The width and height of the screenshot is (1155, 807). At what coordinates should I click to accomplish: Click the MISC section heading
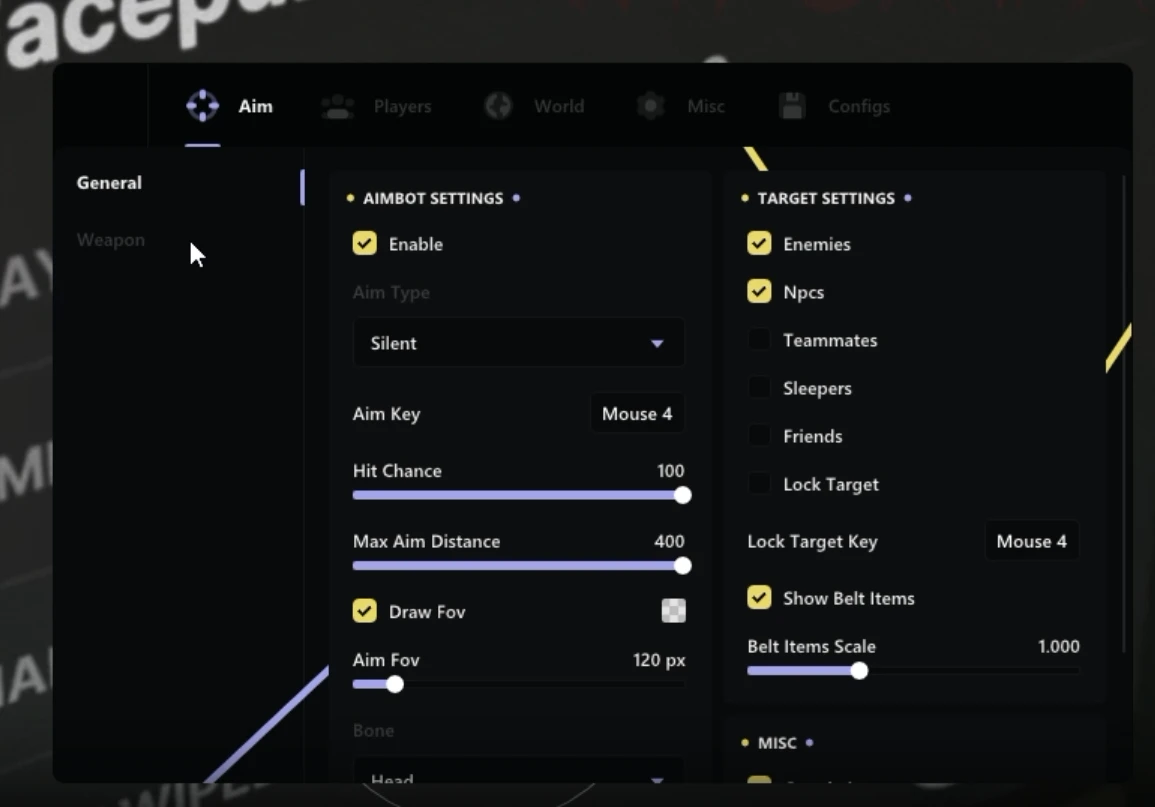click(777, 743)
